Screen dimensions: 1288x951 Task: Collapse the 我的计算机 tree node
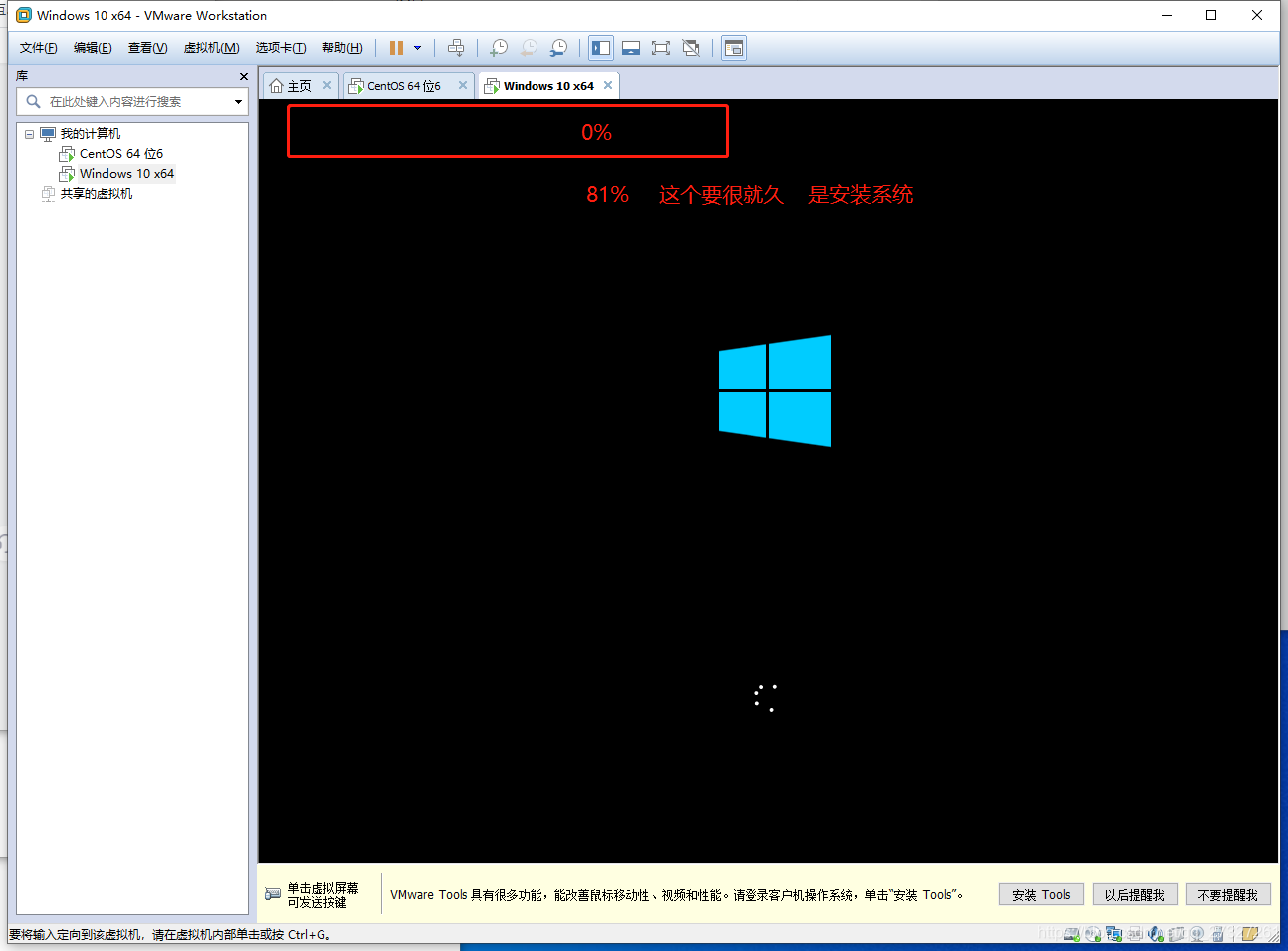30,134
